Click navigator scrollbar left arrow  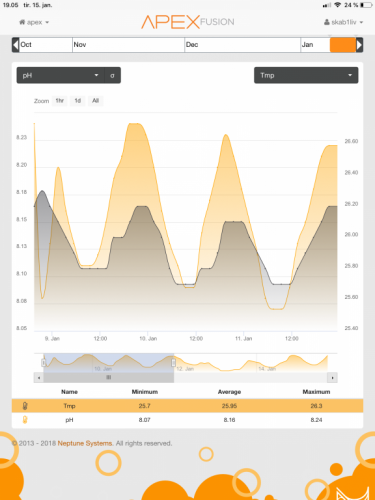point(39,378)
